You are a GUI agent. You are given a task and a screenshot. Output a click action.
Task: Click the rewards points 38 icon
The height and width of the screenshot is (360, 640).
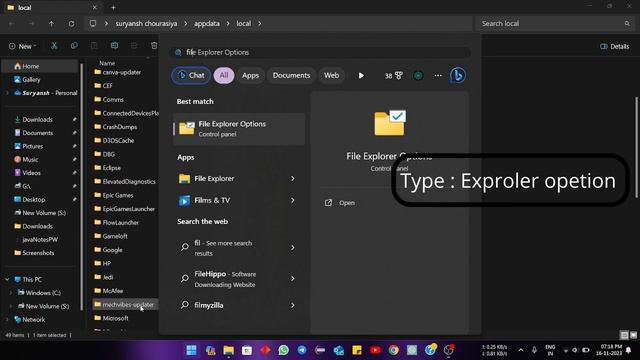coord(393,76)
